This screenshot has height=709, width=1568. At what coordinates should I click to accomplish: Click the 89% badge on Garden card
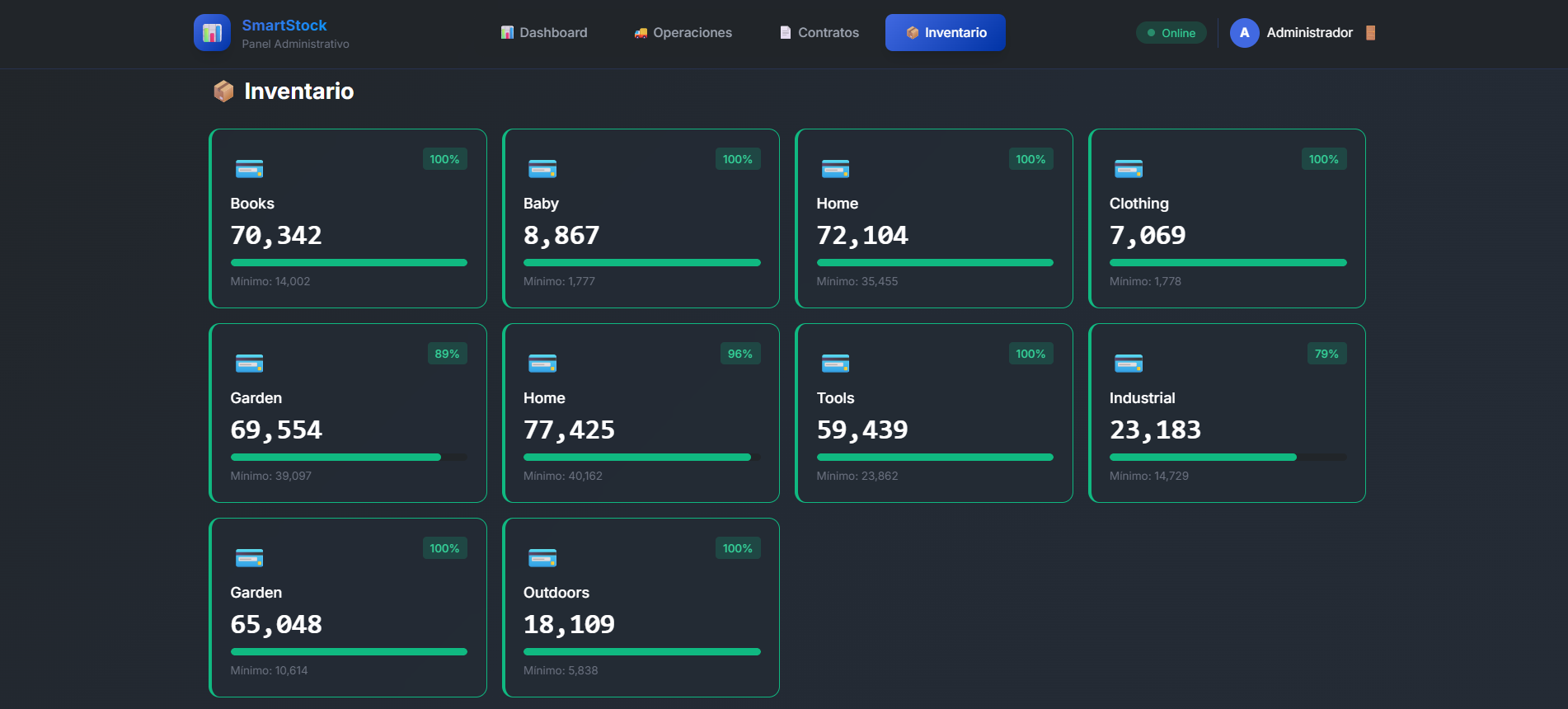(x=447, y=354)
